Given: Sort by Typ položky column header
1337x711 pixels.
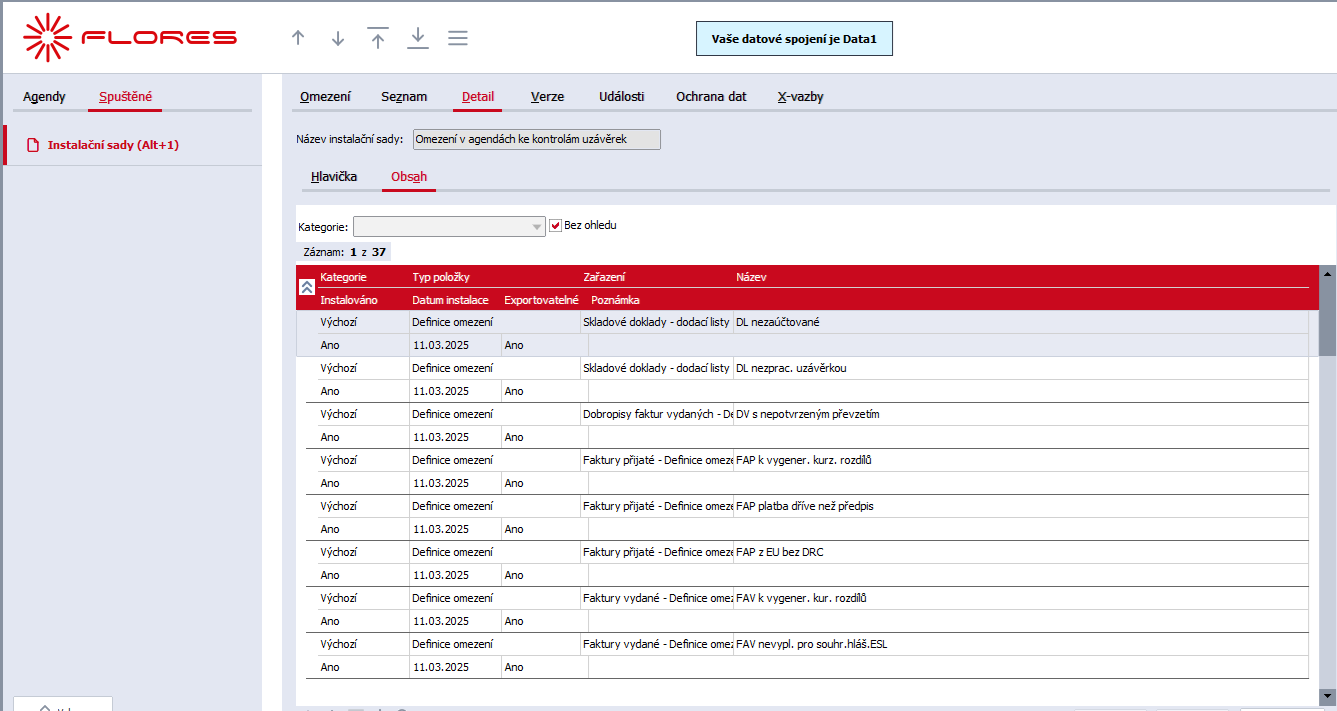Looking at the screenshot, I should [441, 277].
